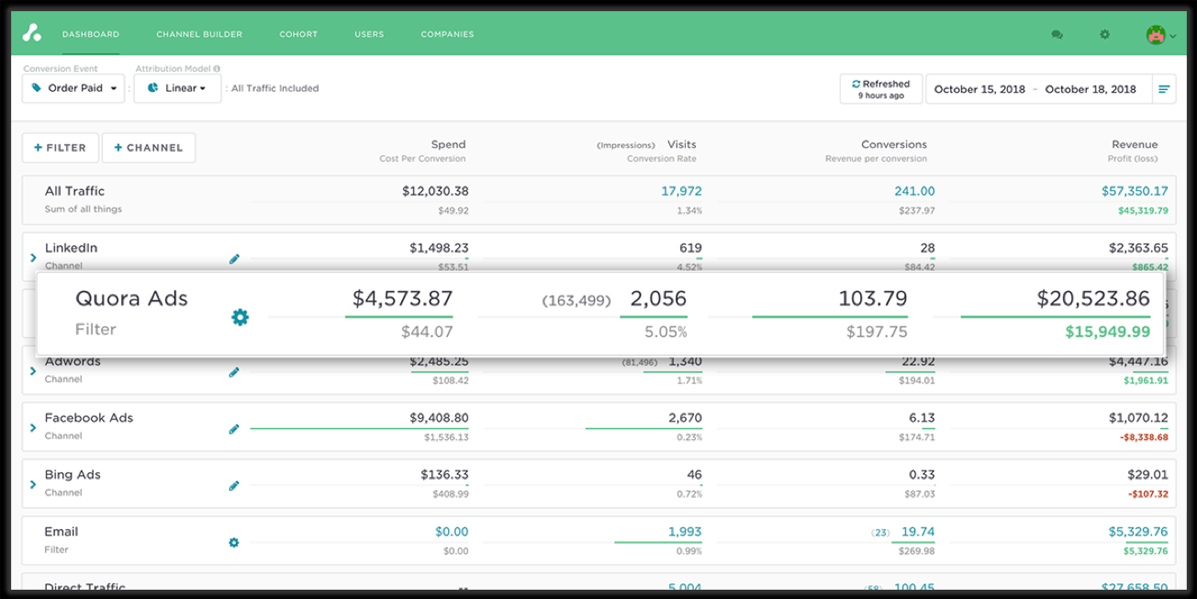
Task: Click the Conversions column header
Action: pos(894,144)
